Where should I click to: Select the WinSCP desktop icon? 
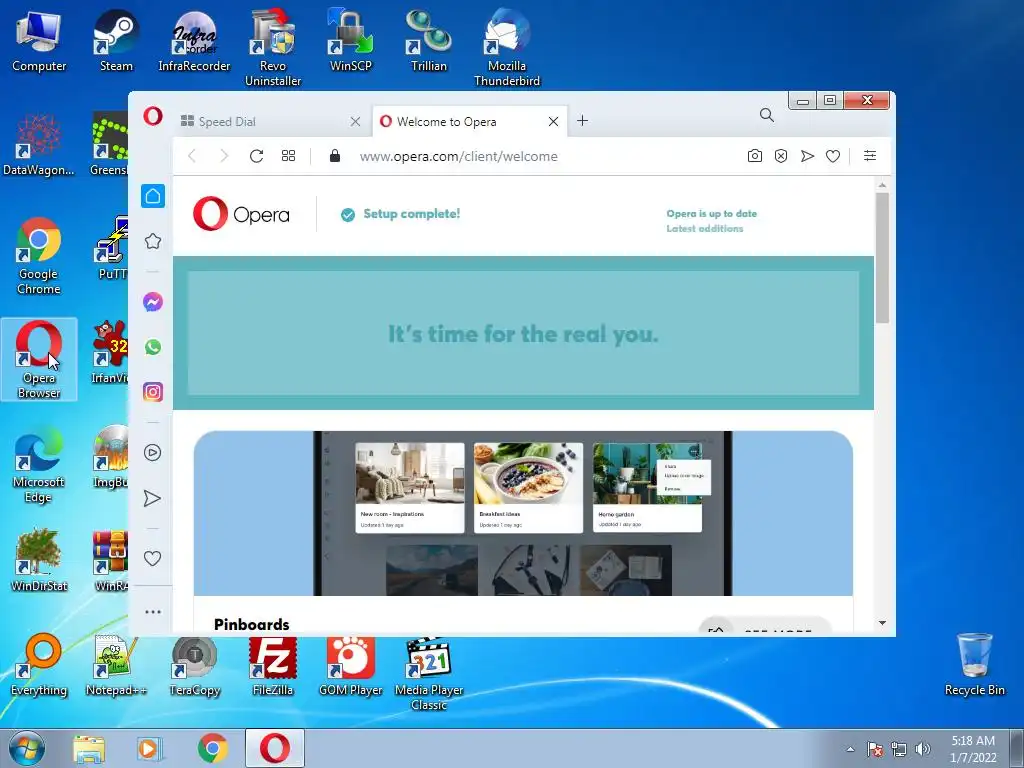tap(351, 40)
